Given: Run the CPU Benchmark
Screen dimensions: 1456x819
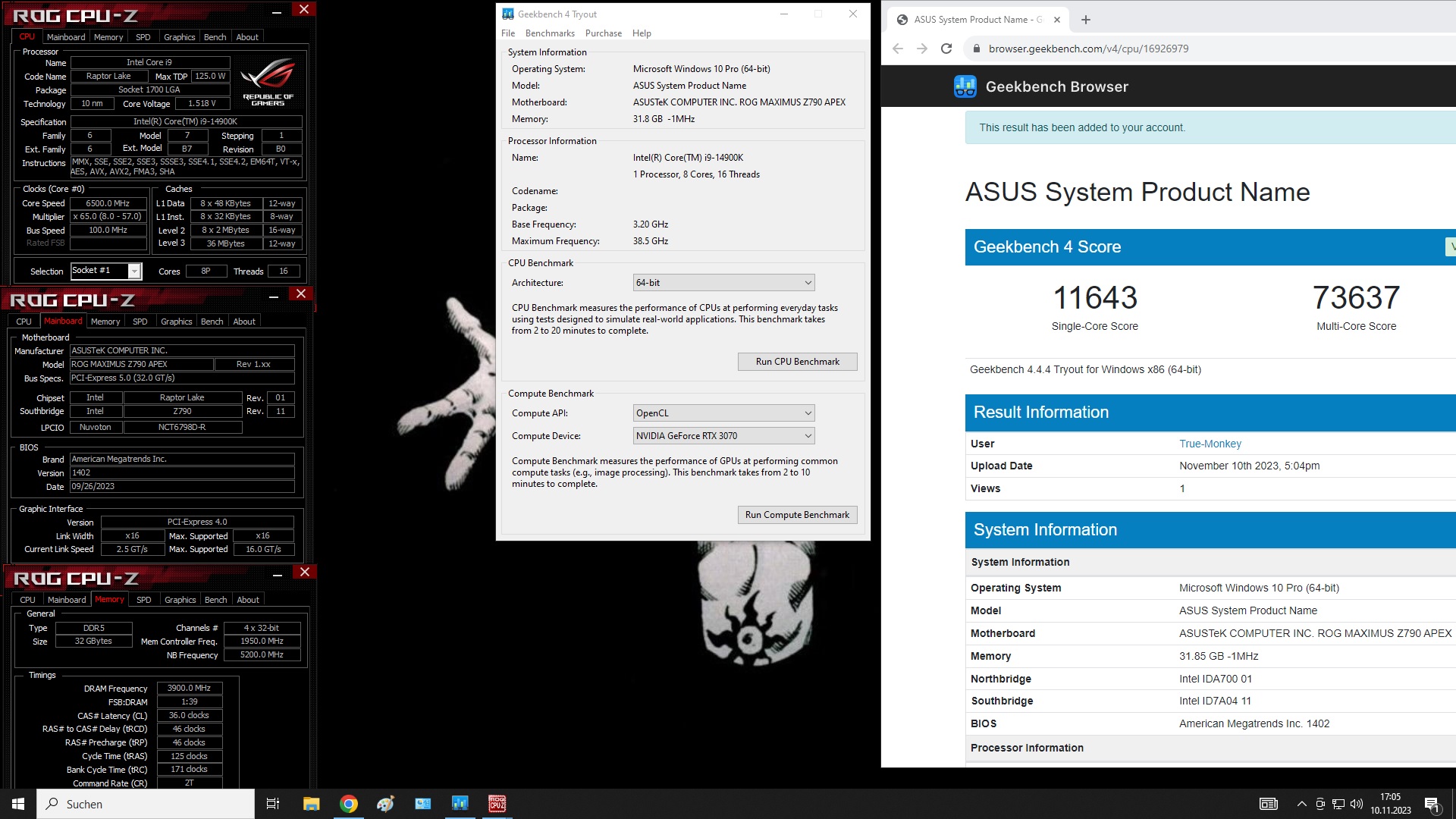Looking at the screenshot, I should pyautogui.click(x=798, y=362).
